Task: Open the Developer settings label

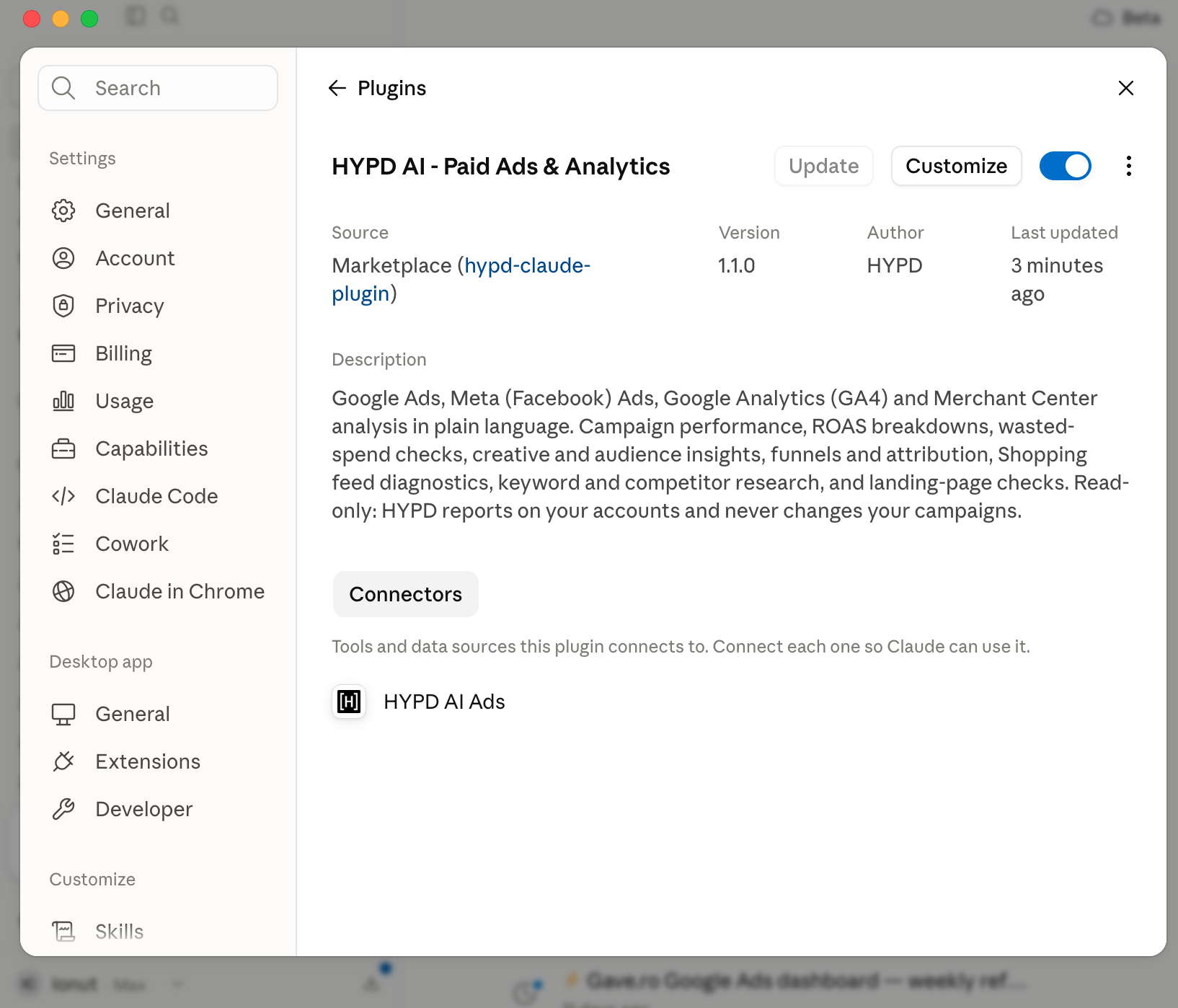Action: (x=144, y=809)
